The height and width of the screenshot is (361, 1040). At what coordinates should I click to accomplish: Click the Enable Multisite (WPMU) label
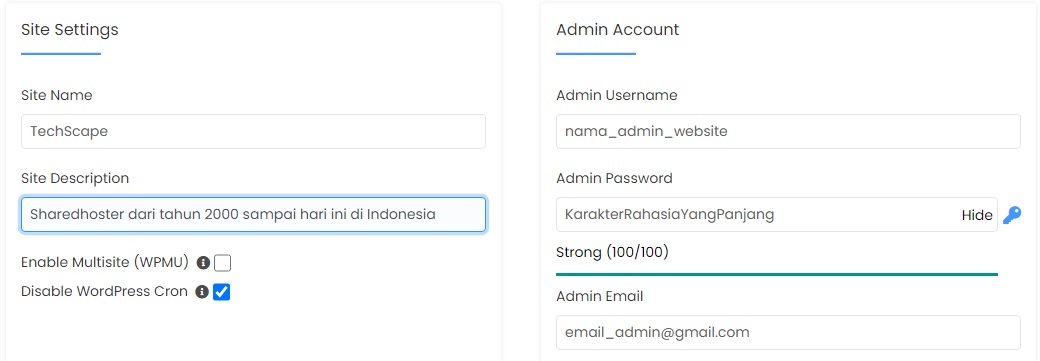tap(105, 262)
